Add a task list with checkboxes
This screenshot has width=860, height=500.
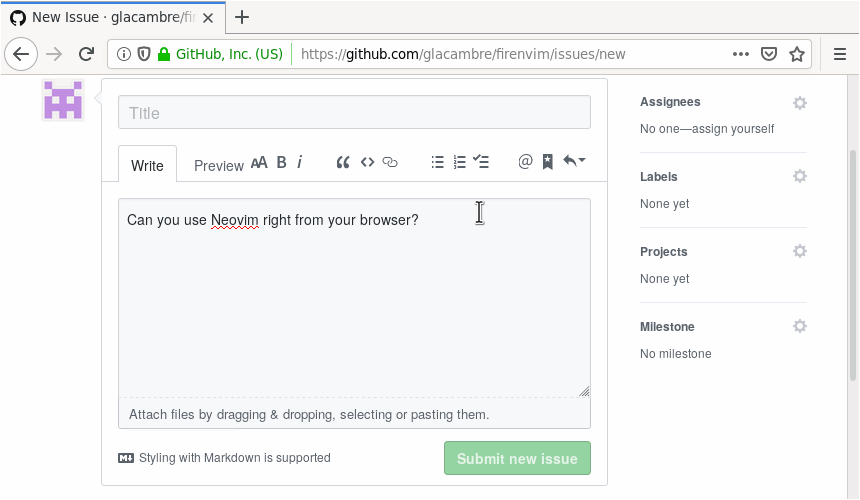coord(481,162)
